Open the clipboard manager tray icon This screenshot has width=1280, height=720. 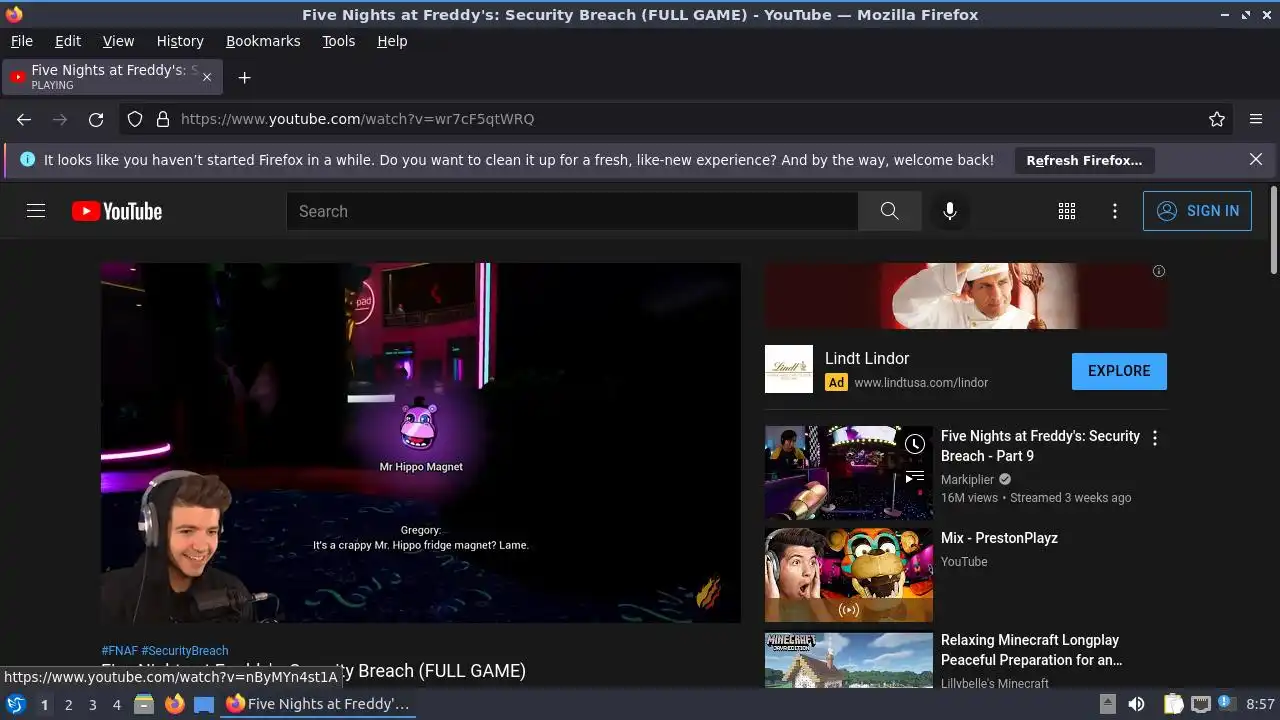pos(1174,704)
